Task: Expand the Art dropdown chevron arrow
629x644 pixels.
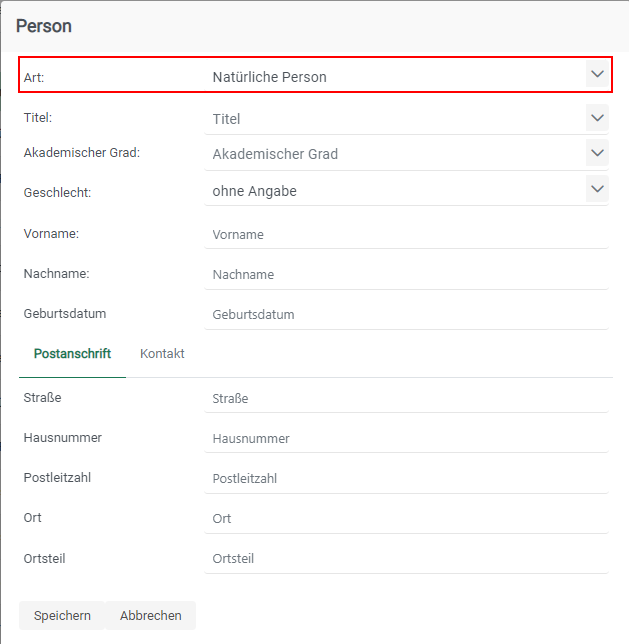Action: tap(597, 75)
